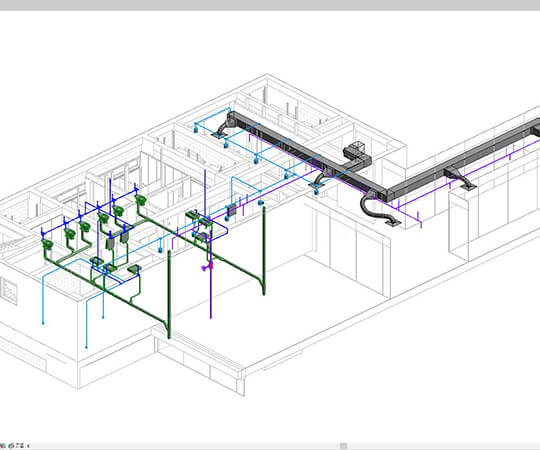Click the horizontal scrollbar thumb at bottom
540x450 pixels.
pos(343,446)
